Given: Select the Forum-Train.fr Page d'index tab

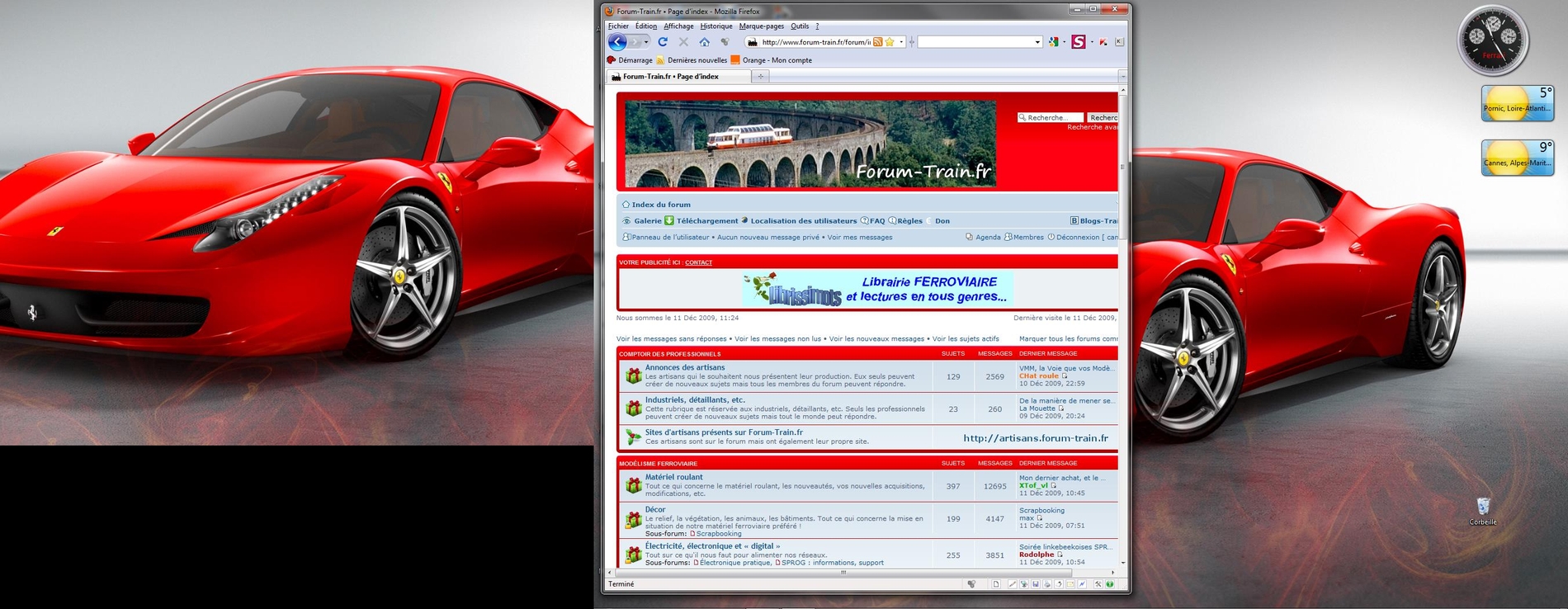Looking at the screenshot, I should [679, 76].
